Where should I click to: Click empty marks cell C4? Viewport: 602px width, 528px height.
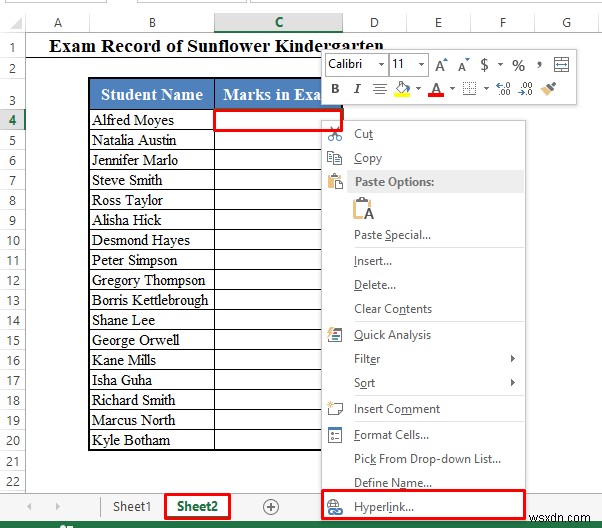(278, 121)
